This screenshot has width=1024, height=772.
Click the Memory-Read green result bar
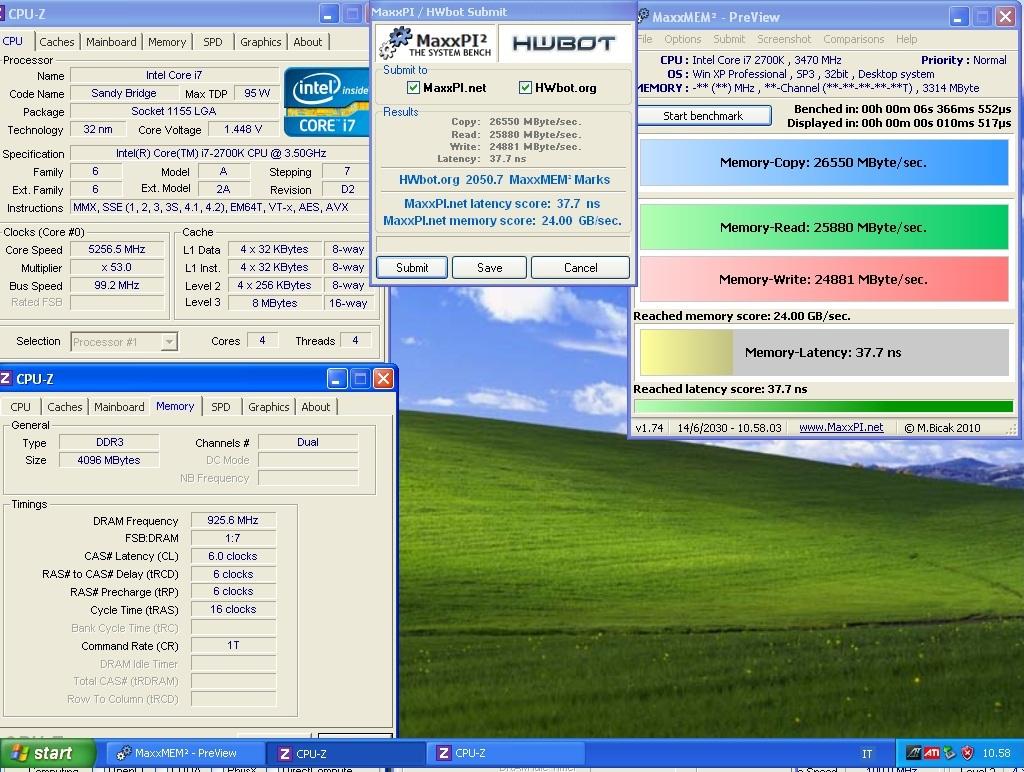point(824,227)
